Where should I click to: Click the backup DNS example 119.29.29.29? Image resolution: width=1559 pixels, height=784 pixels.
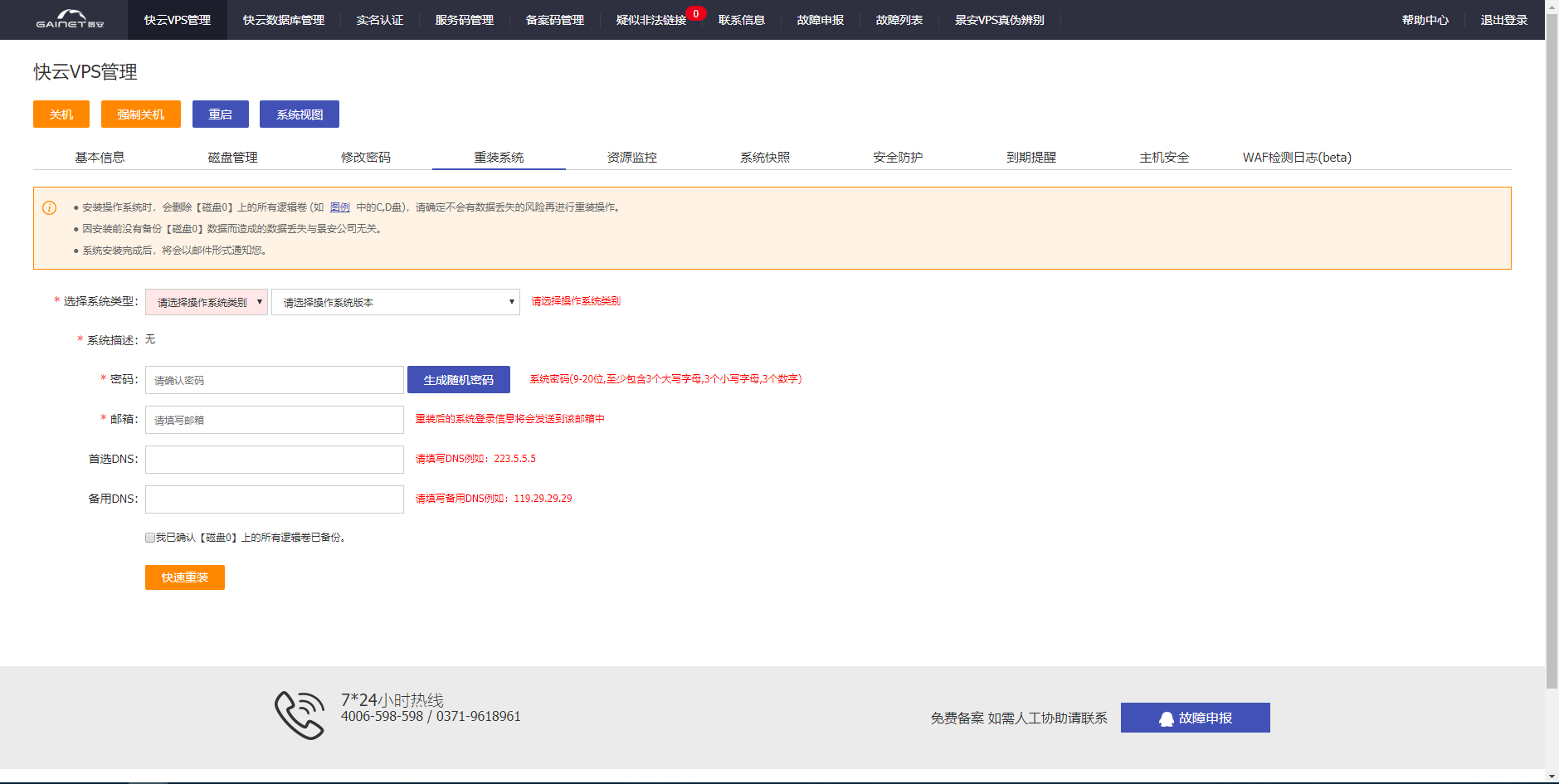(543, 499)
